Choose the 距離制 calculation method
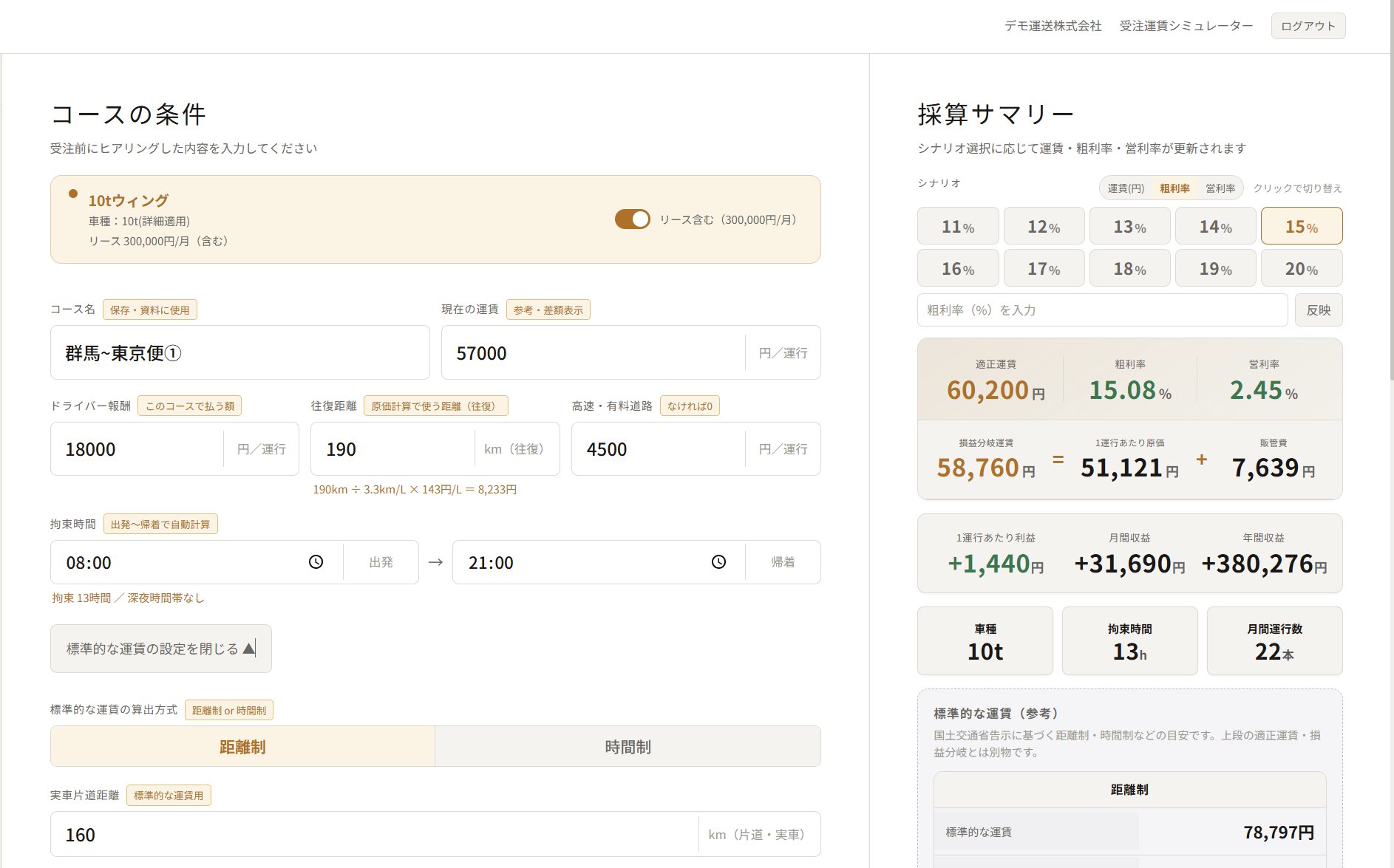The height and width of the screenshot is (868, 1394). 242,747
